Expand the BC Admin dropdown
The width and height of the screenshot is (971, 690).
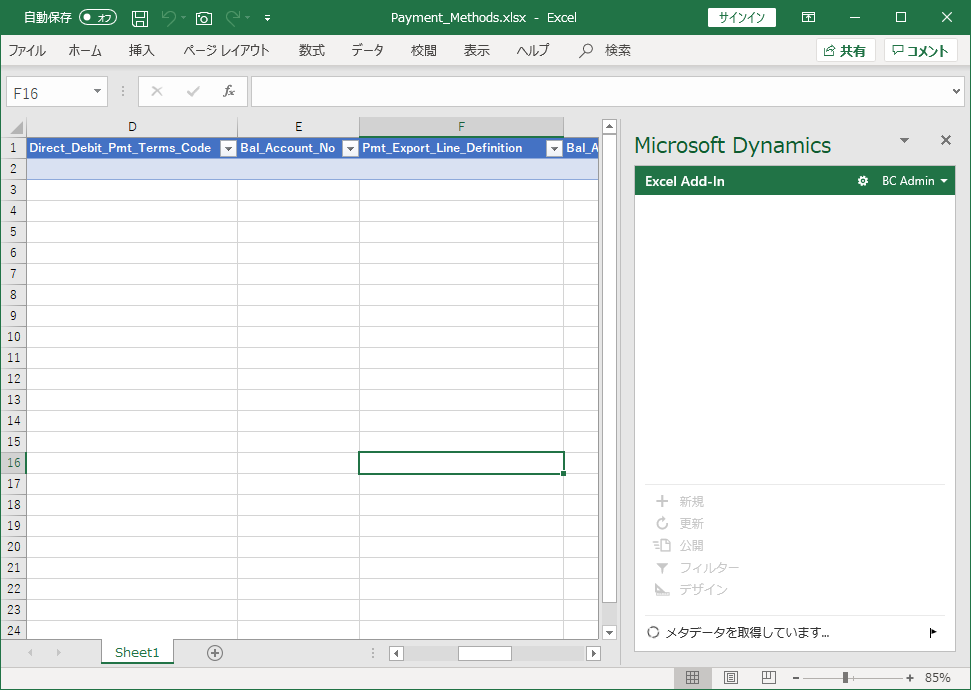[915, 181]
